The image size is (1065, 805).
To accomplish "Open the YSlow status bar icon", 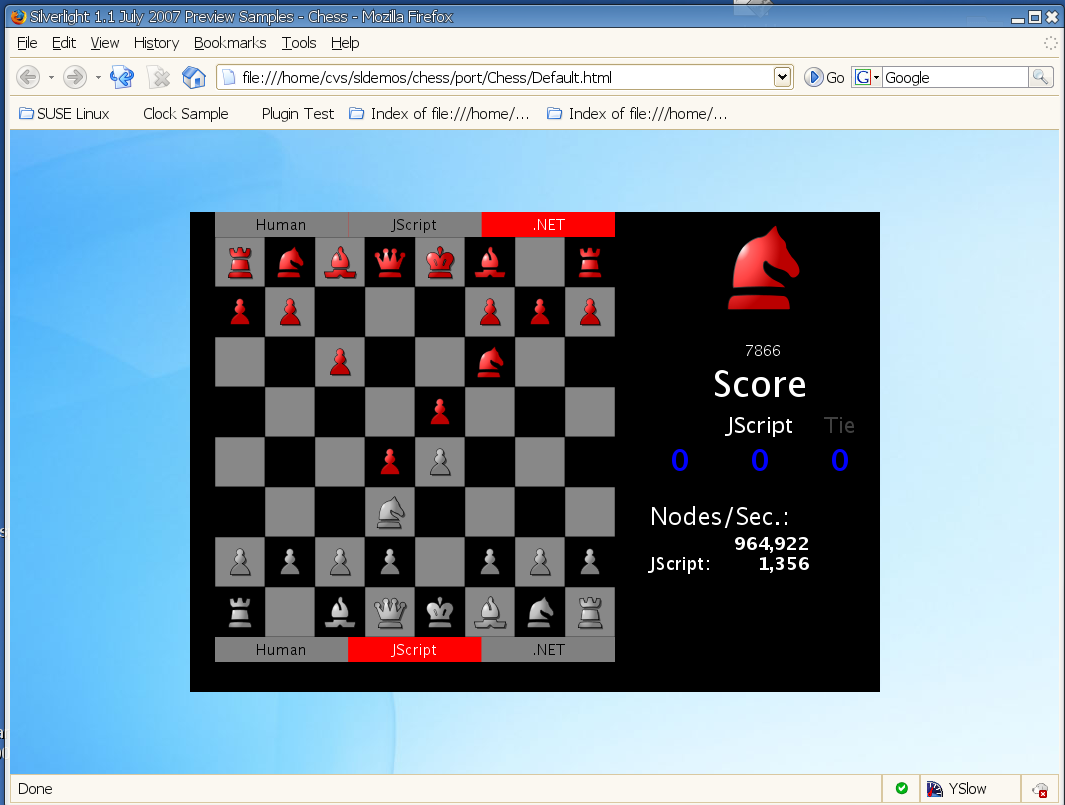I will pos(935,788).
